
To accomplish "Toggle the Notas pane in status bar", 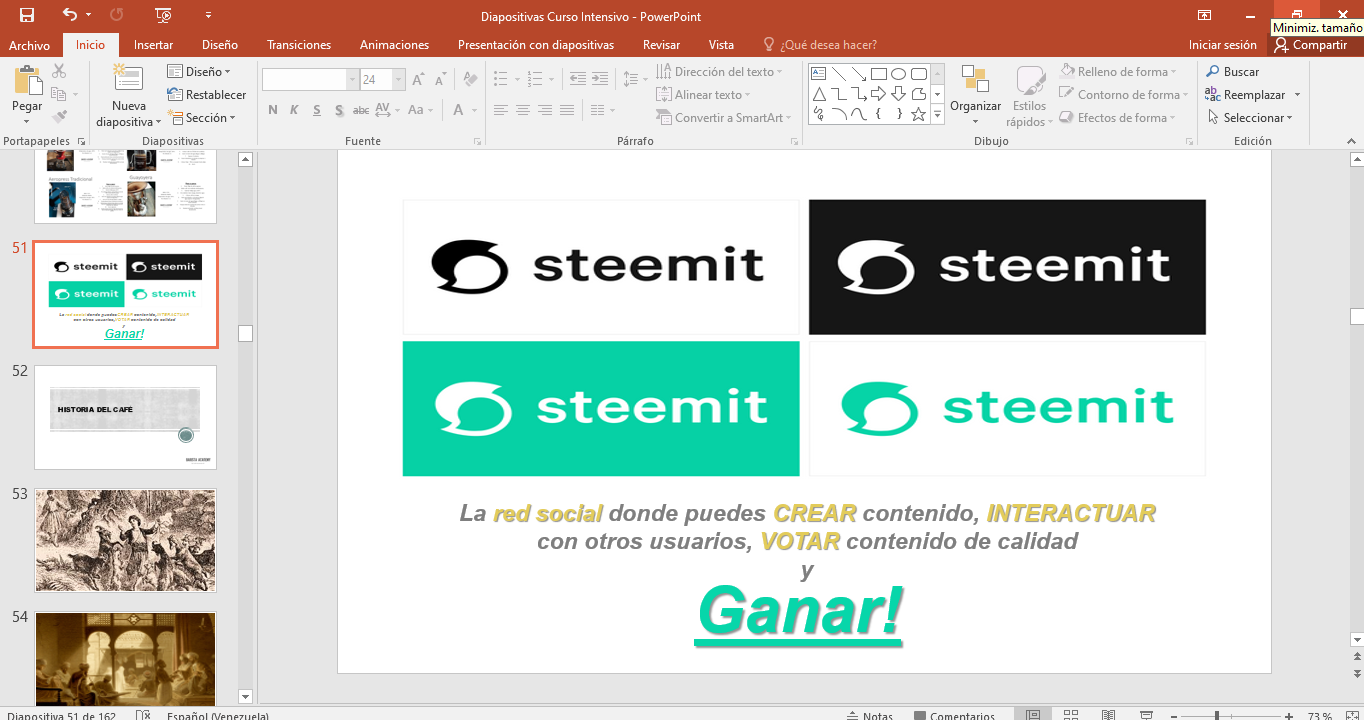I will pos(870,715).
